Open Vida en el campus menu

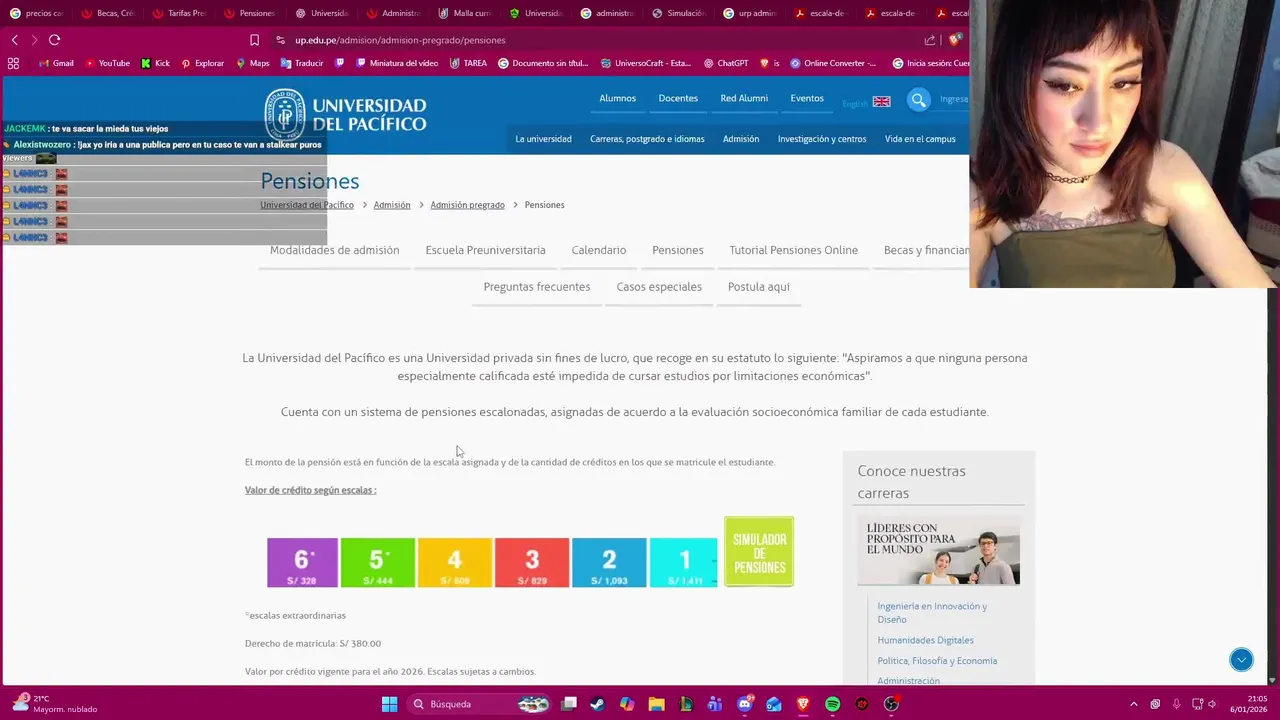point(920,139)
